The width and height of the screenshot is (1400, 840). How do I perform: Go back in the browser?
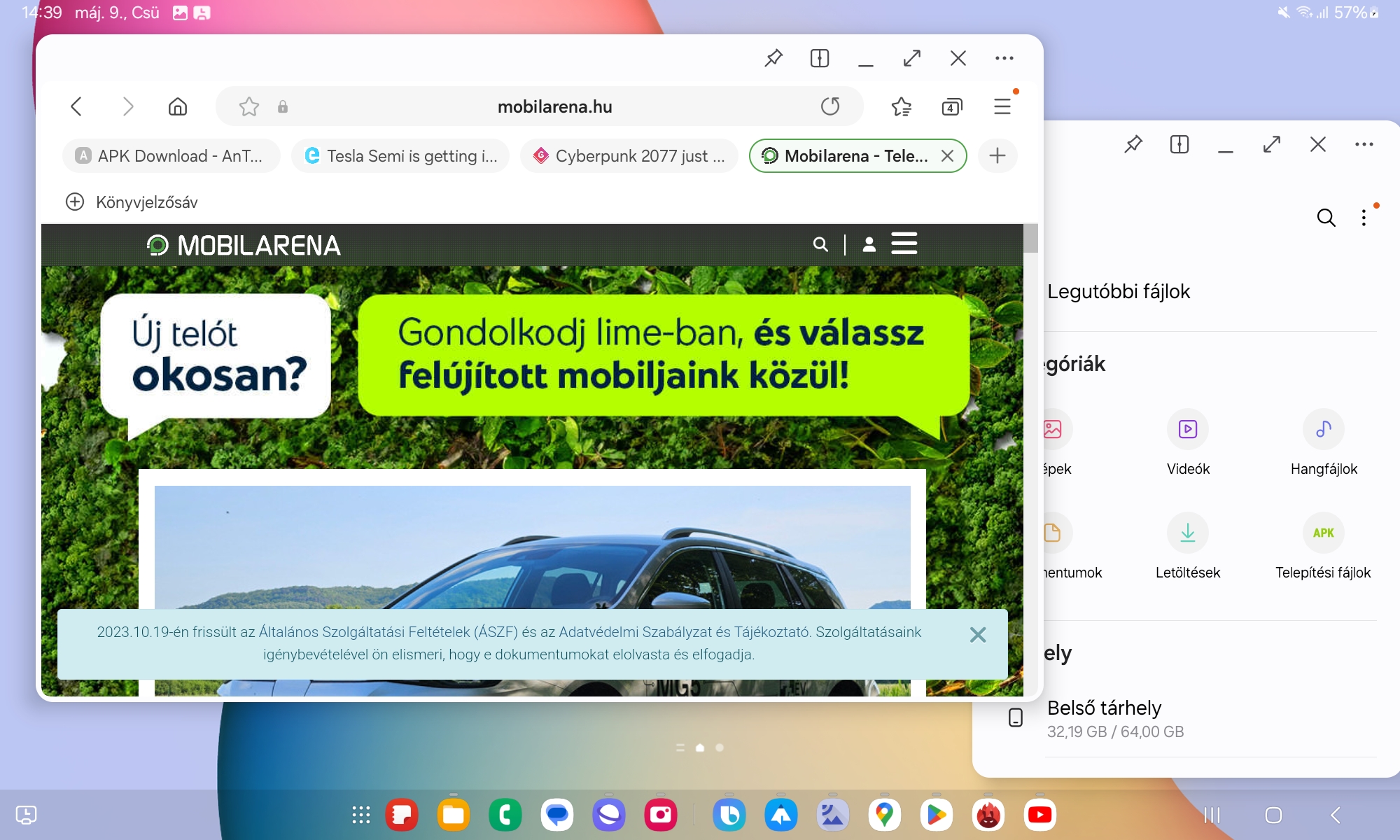coord(76,106)
